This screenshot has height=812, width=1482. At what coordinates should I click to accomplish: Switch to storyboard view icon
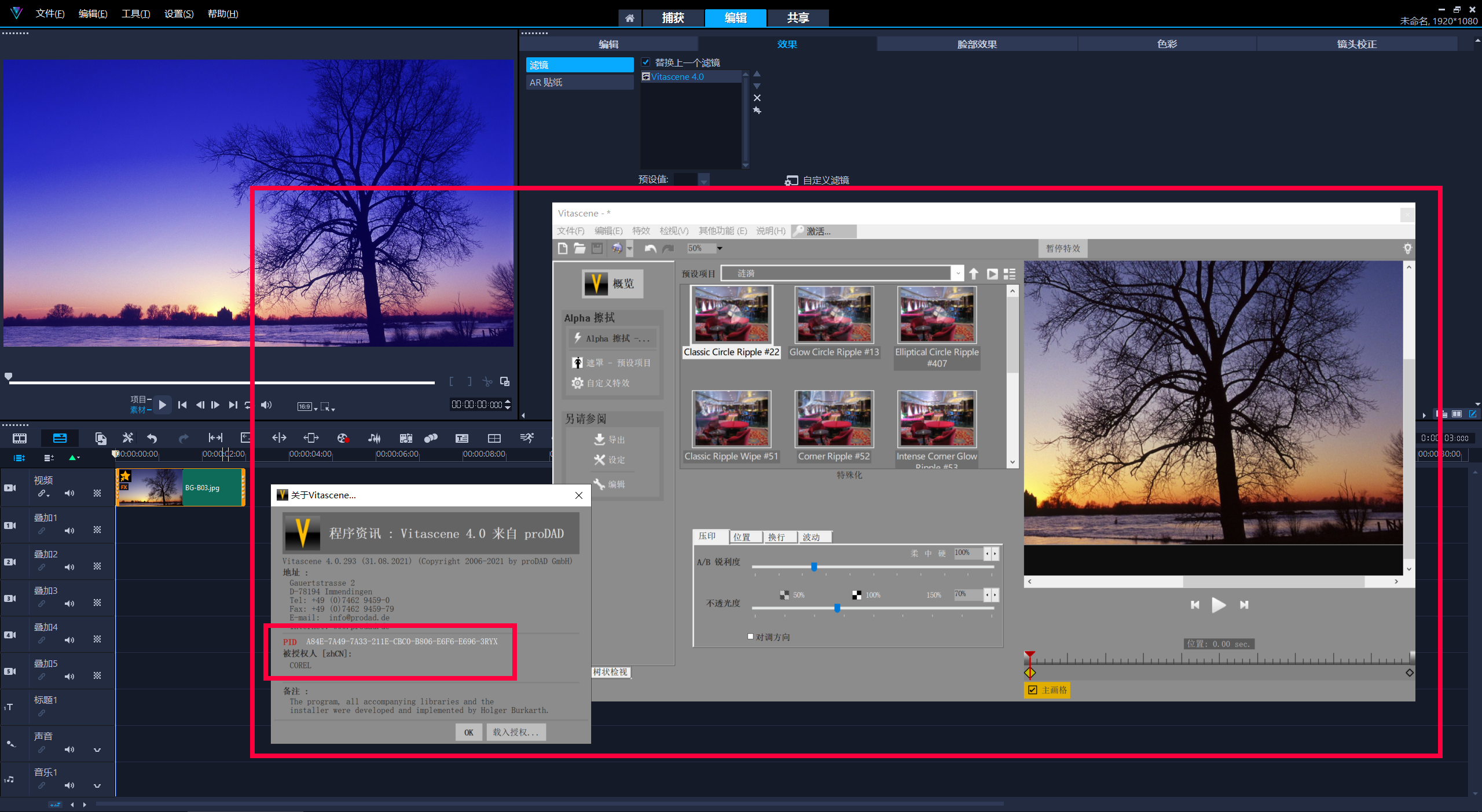click(20, 438)
